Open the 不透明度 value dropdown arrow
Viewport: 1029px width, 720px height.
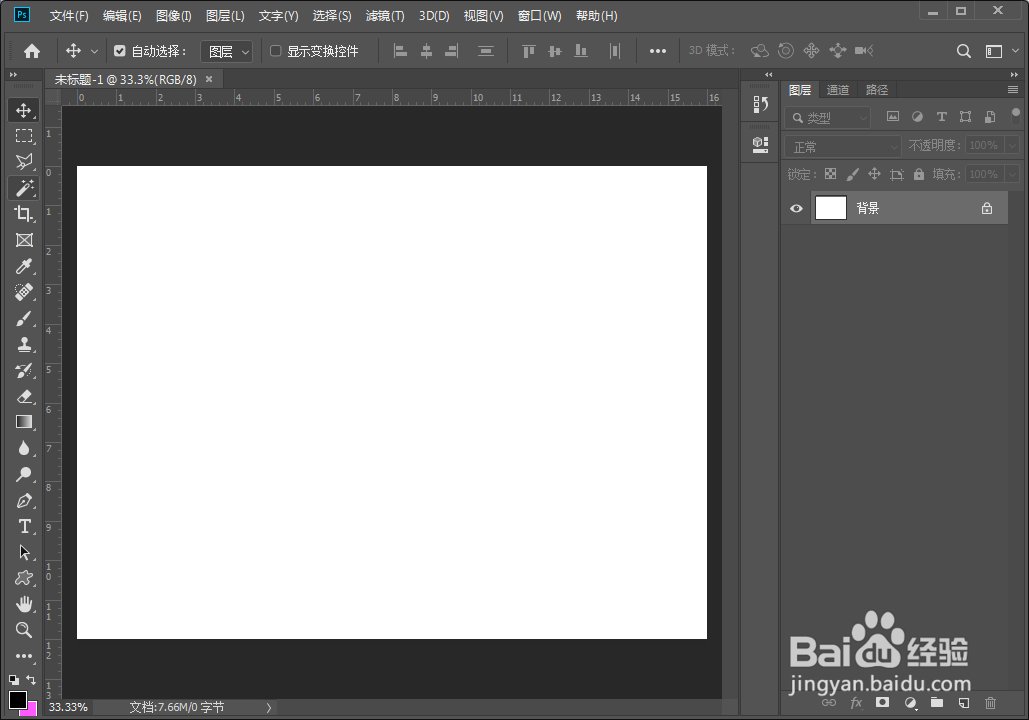coord(1013,146)
